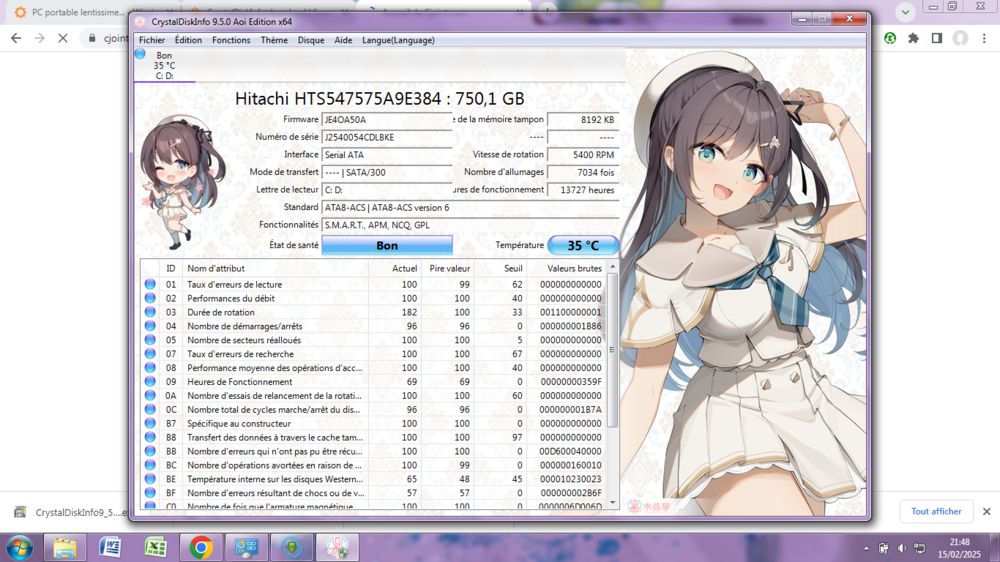Open the Chrome extensions puzzle icon
The image size is (1000, 562).
[913, 38]
